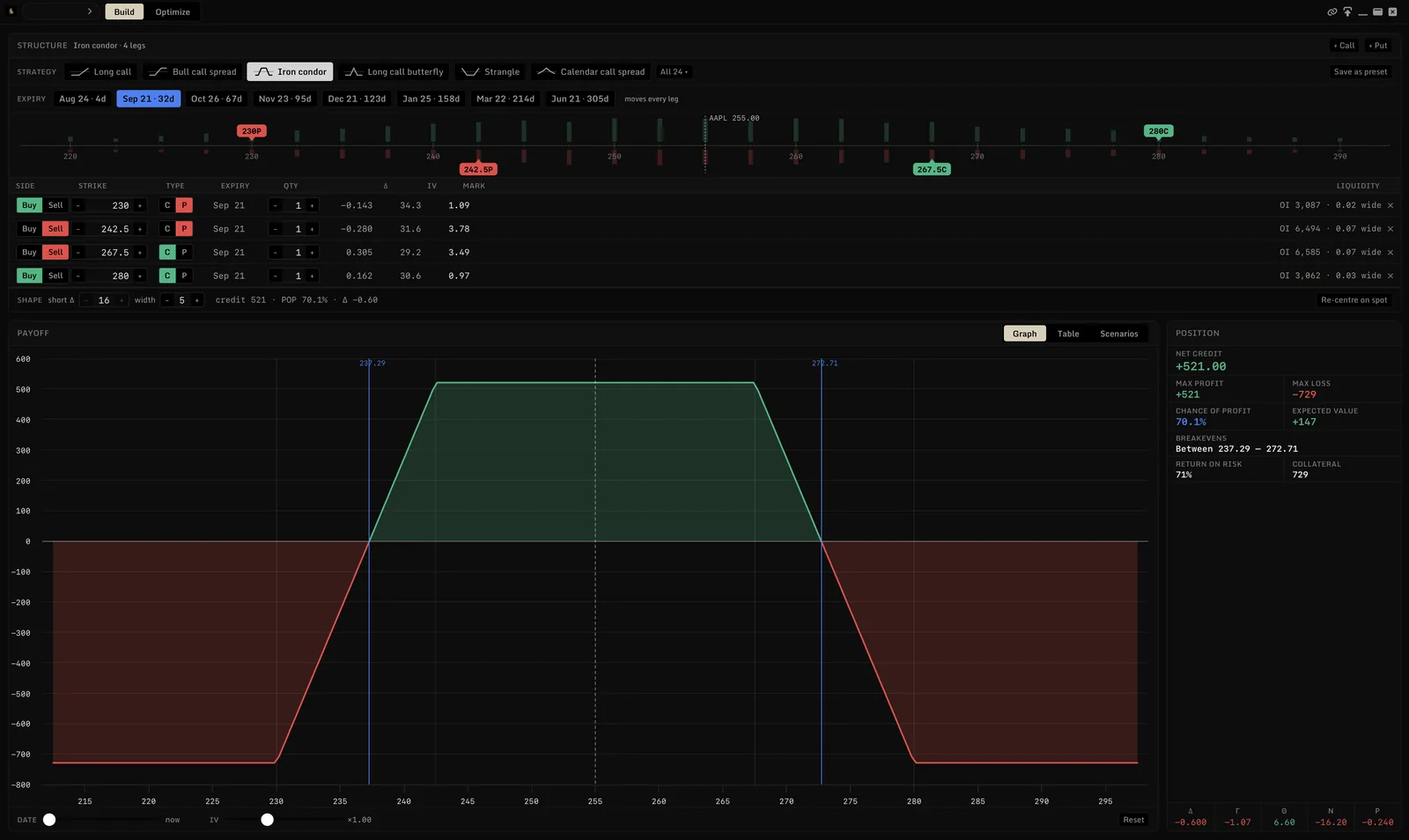Image resolution: width=1409 pixels, height=840 pixels.
Task: Open the Scenarios view
Action: tap(1119, 334)
